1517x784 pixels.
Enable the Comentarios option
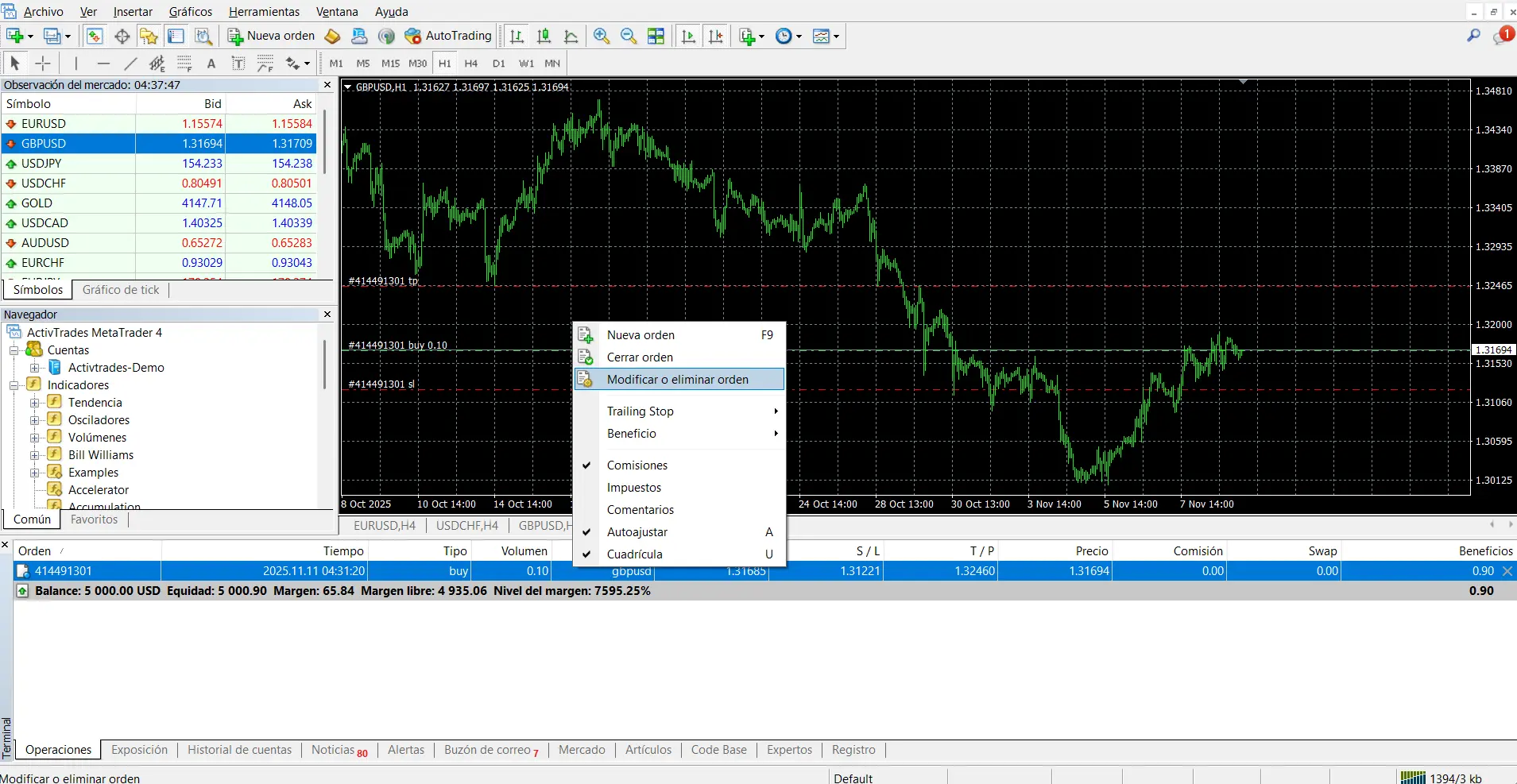point(640,509)
